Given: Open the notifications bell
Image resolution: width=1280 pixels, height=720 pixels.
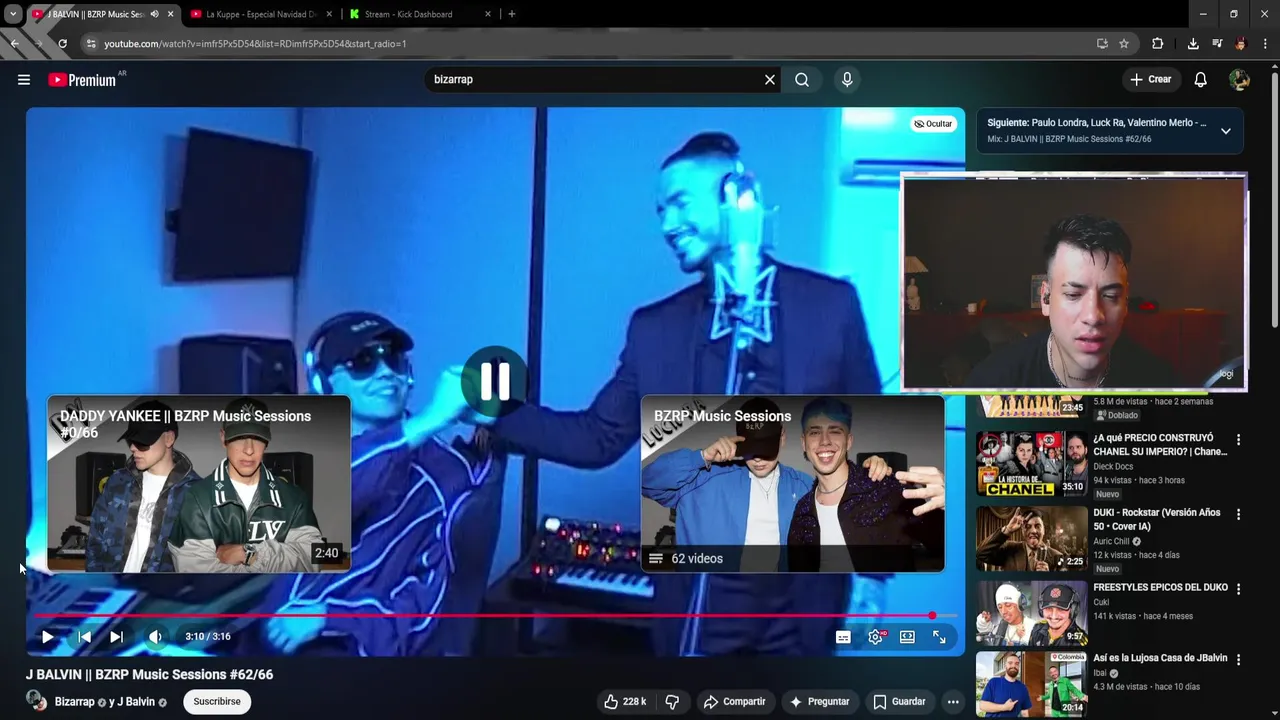Looking at the screenshot, I should (1201, 80).
